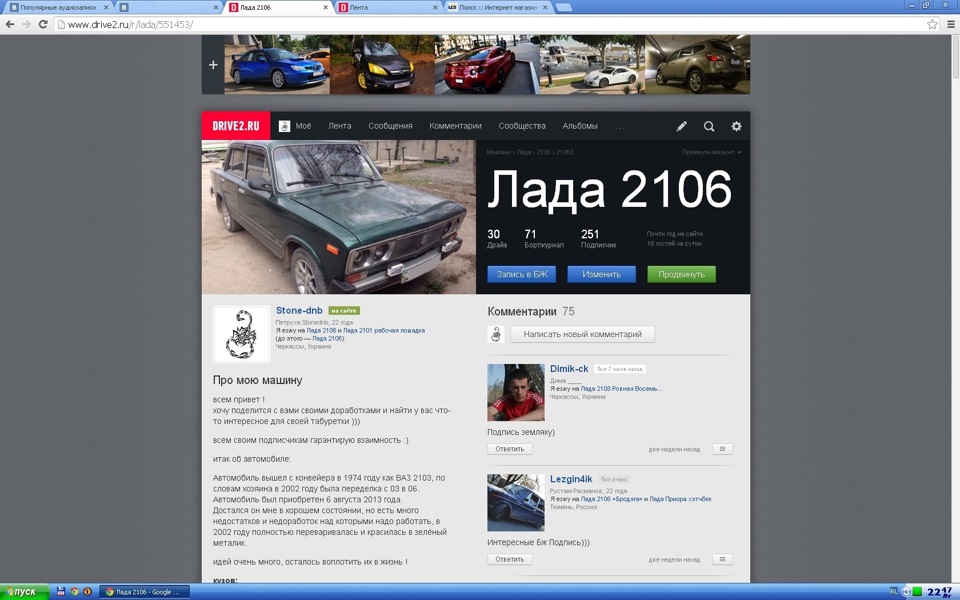The image size is (960, 600).
Task: Switch to Популярные аудиозаписи tab
Action: 58,7
